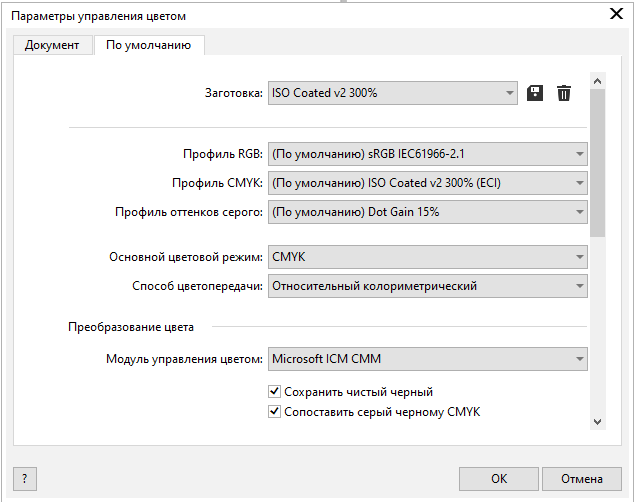Open the 'Заготовка' preset dropdown

tap(393, 93)
